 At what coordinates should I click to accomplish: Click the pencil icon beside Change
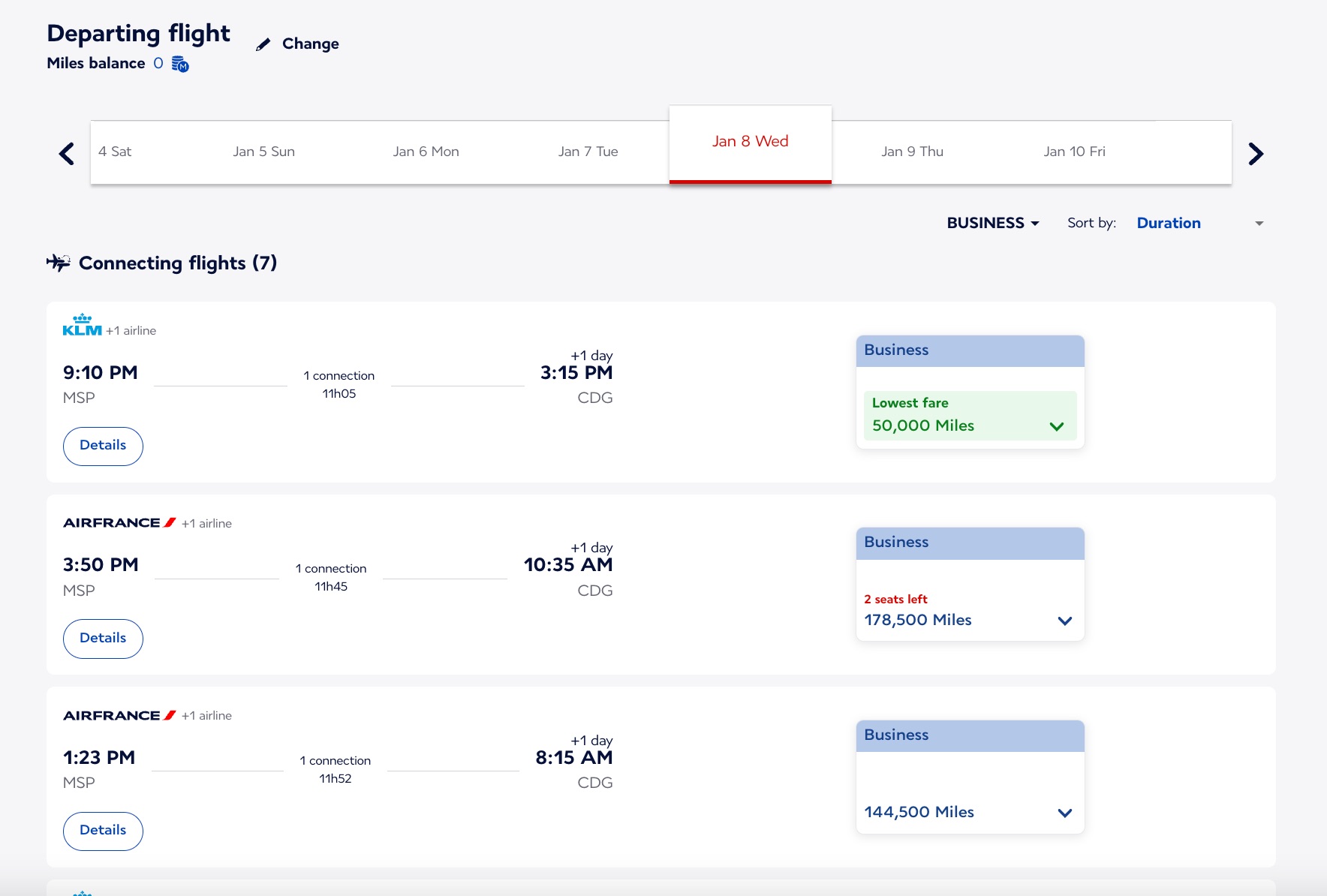[x=263, y=45]
